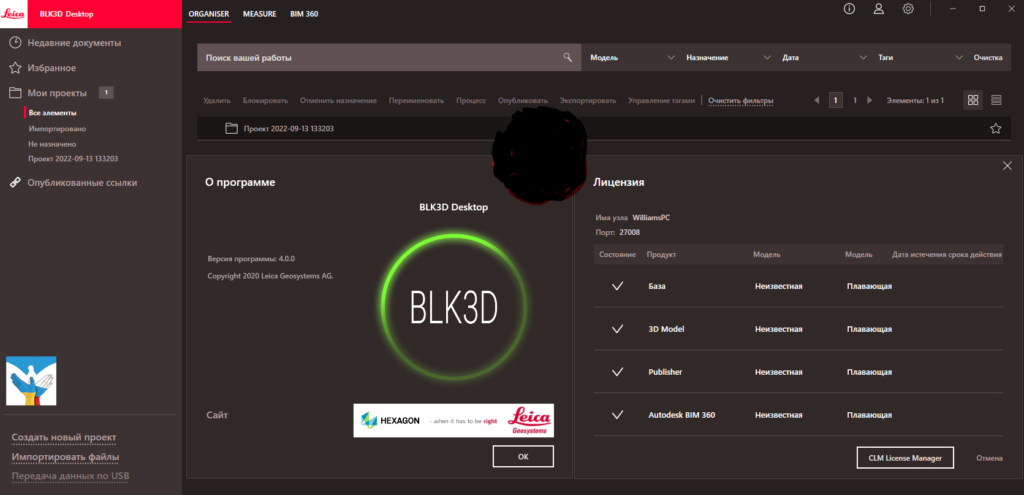Open Недавние документы in sidebar

pyautogui.click(x=74, y=43)
